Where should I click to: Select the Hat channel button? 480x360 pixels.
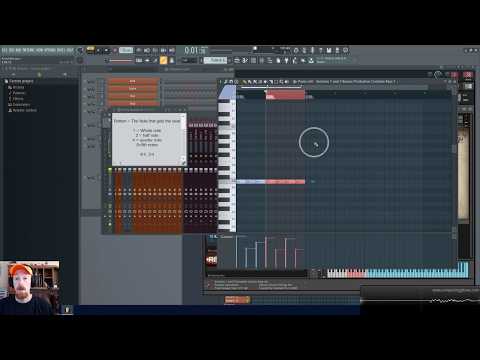[x=133, y=96]
